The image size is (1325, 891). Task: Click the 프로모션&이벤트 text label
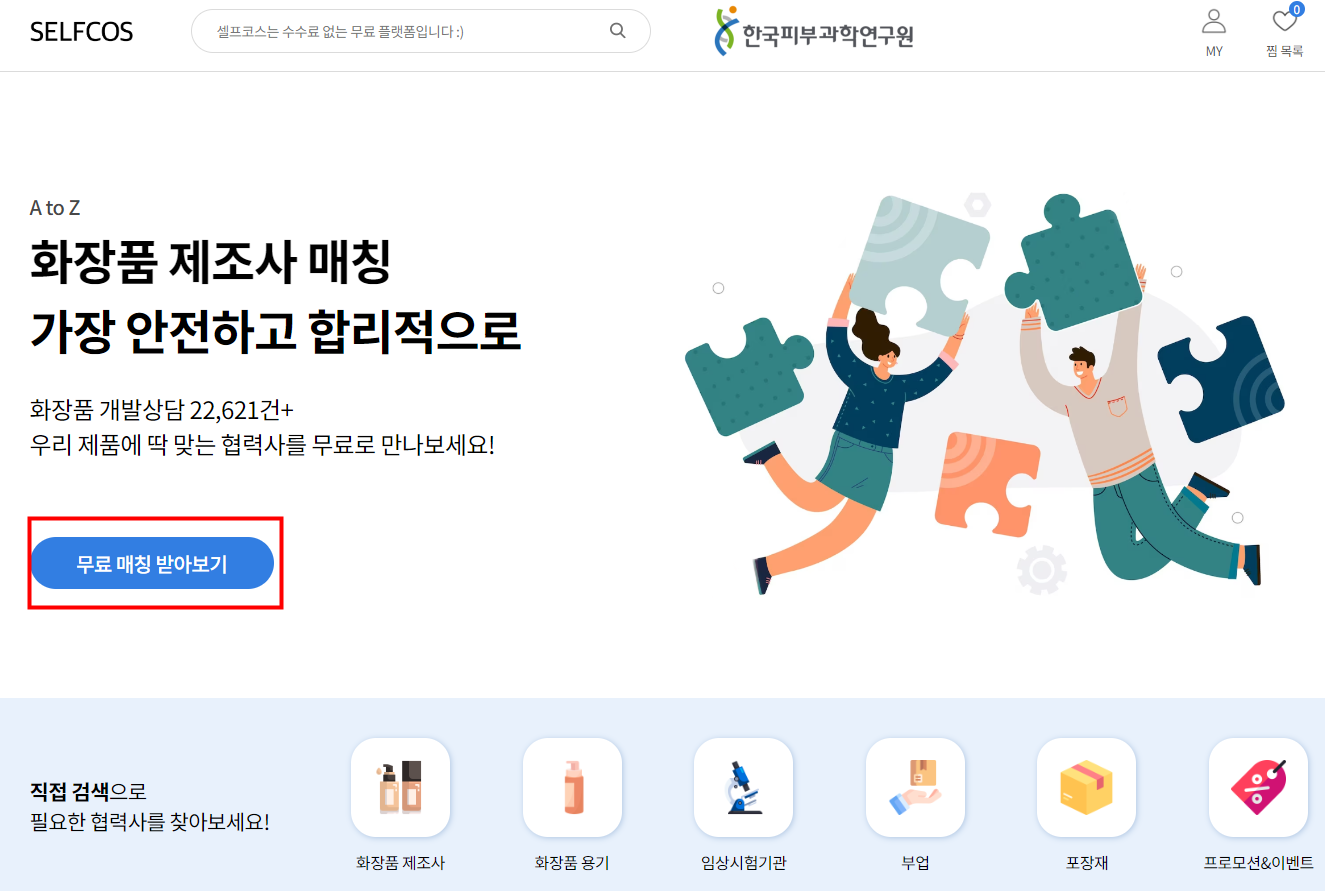[x=1258, y=863]
